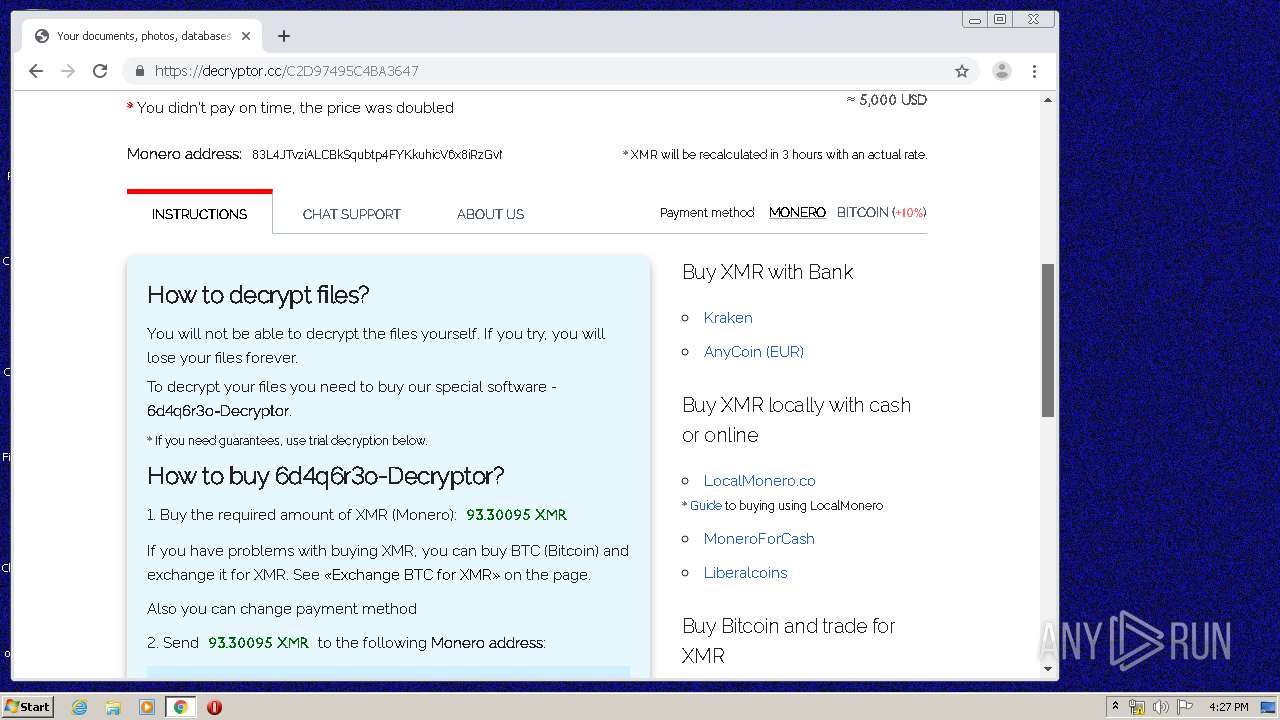Select the Monero address string
This screenshot has width=1280, height=720.
(377, 155)
